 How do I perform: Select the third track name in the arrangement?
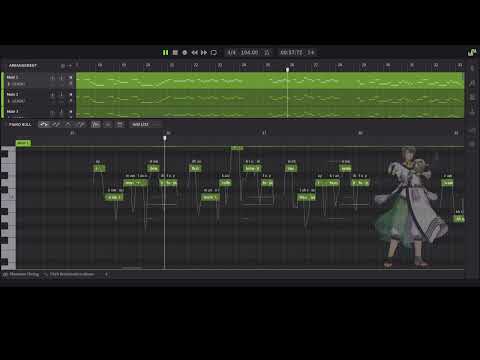pos(12,111)
